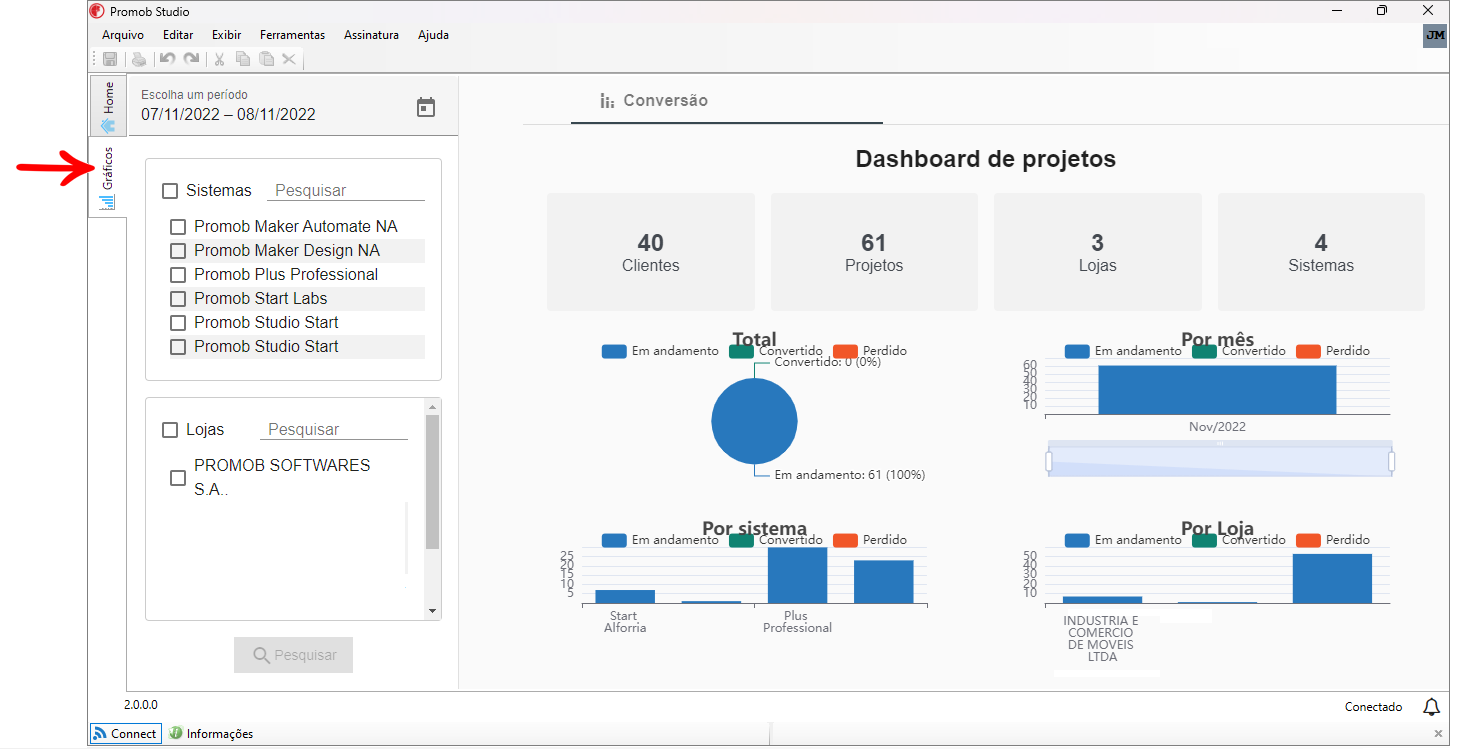Click the Pesquisar search button
The width and height of the screenshot is (1462, 750).
[293, 655]
